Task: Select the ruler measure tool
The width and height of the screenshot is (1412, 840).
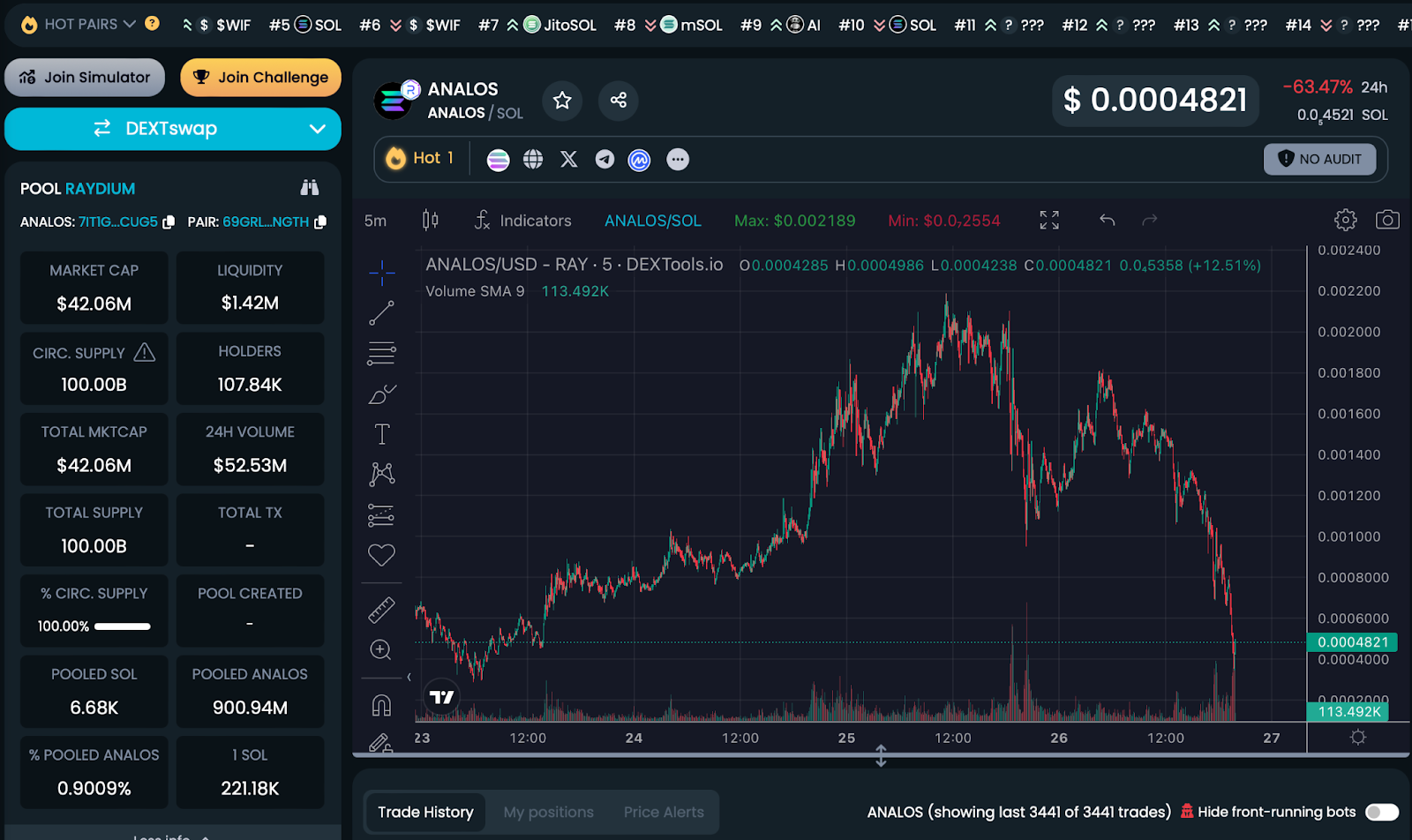Action: coord(382,611)
